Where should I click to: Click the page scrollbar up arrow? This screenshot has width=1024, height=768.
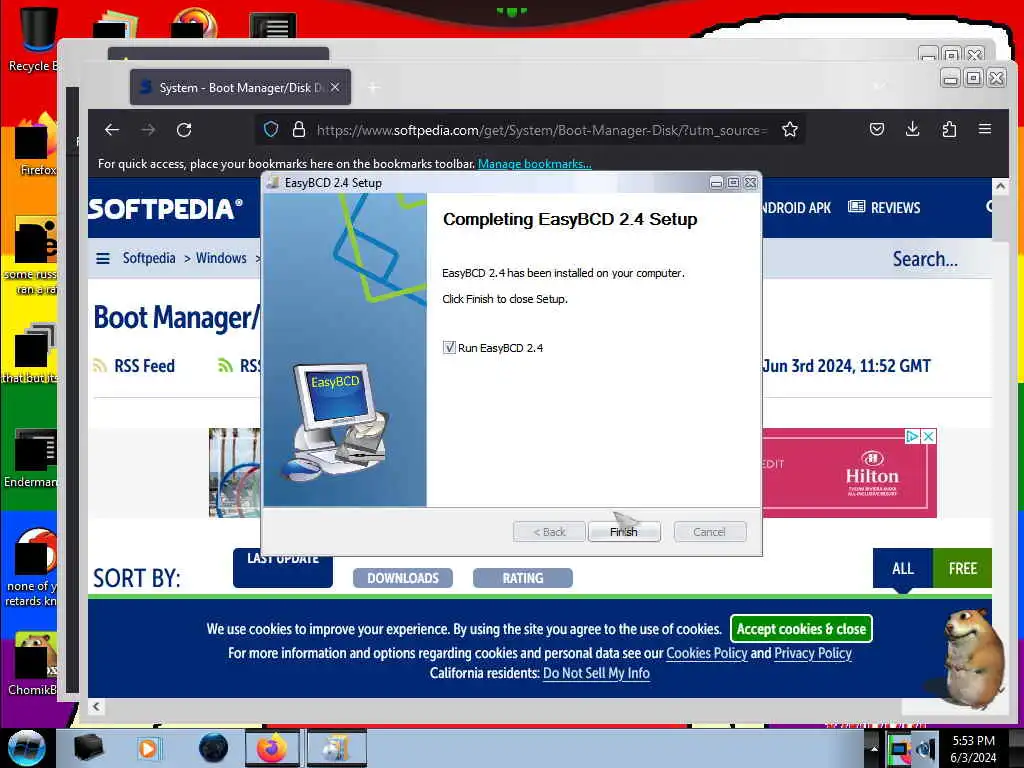click(x=1000, y=187)
